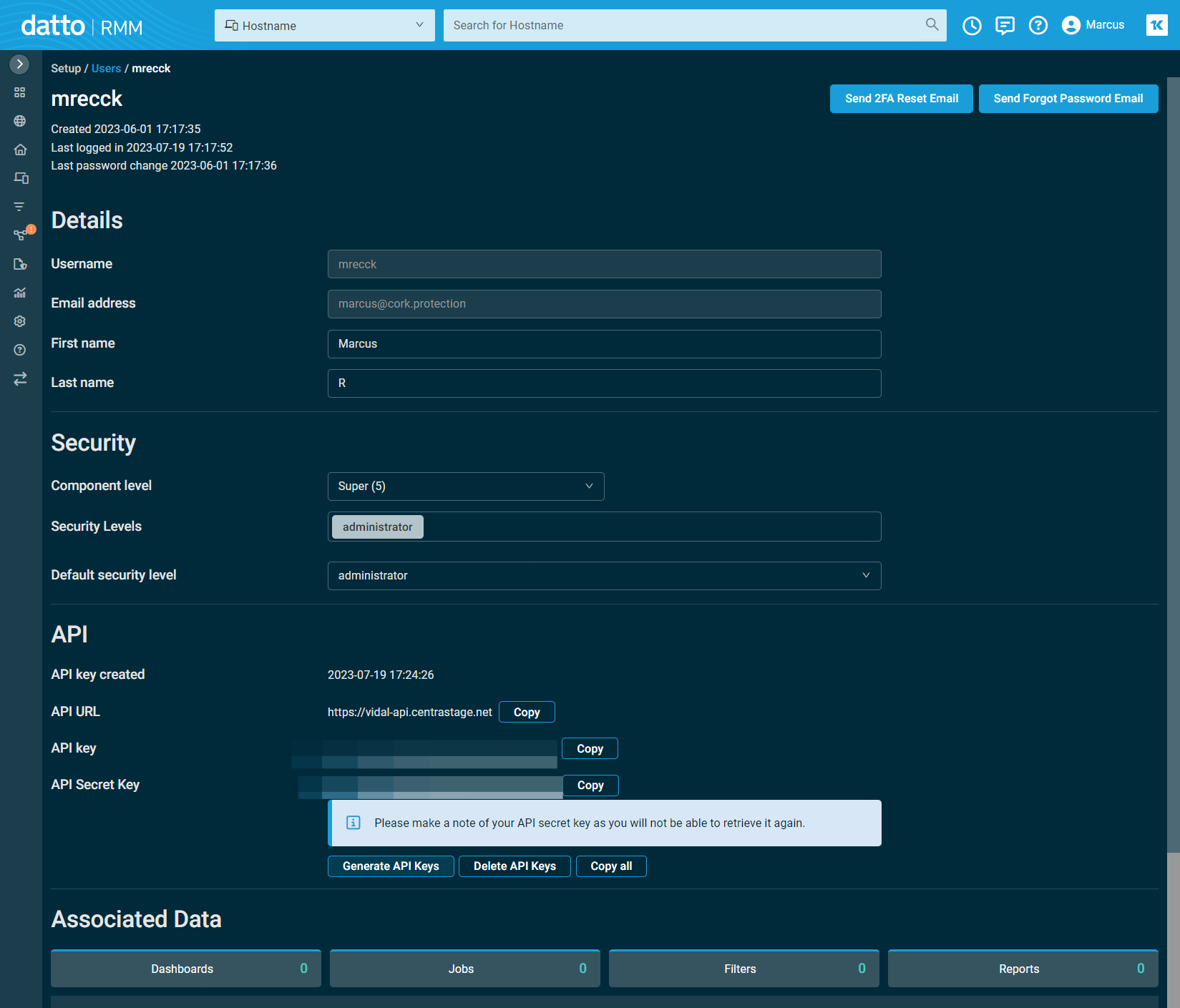The image size is (1180, 1008).
Task: Edit the First name field
Action: pyautogui.click(x=605, y=344)
